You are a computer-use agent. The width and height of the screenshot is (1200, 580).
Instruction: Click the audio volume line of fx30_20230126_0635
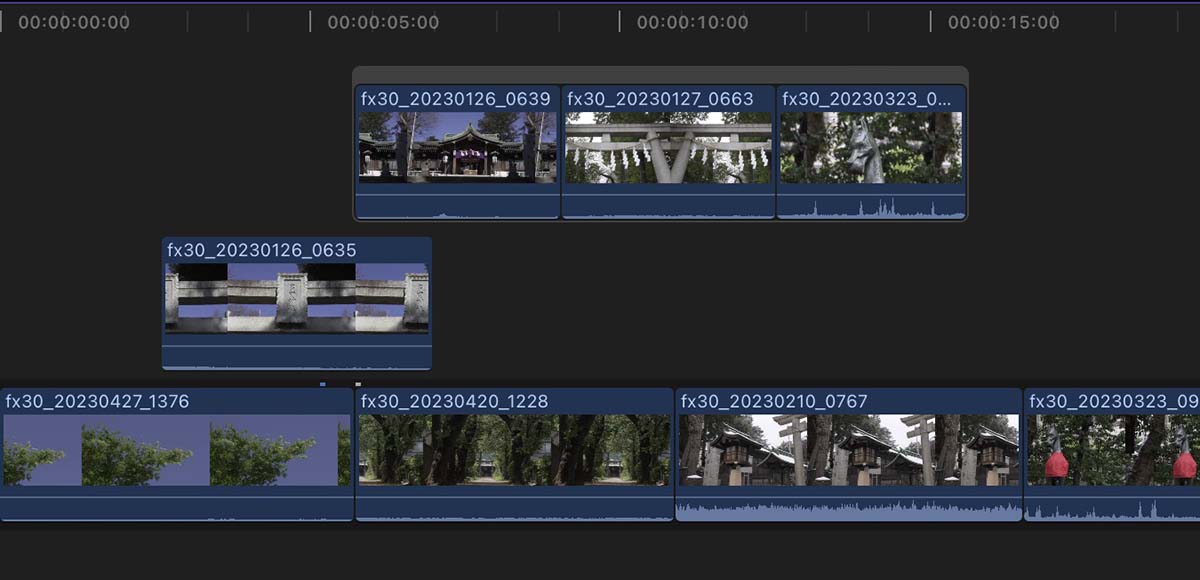297,346
